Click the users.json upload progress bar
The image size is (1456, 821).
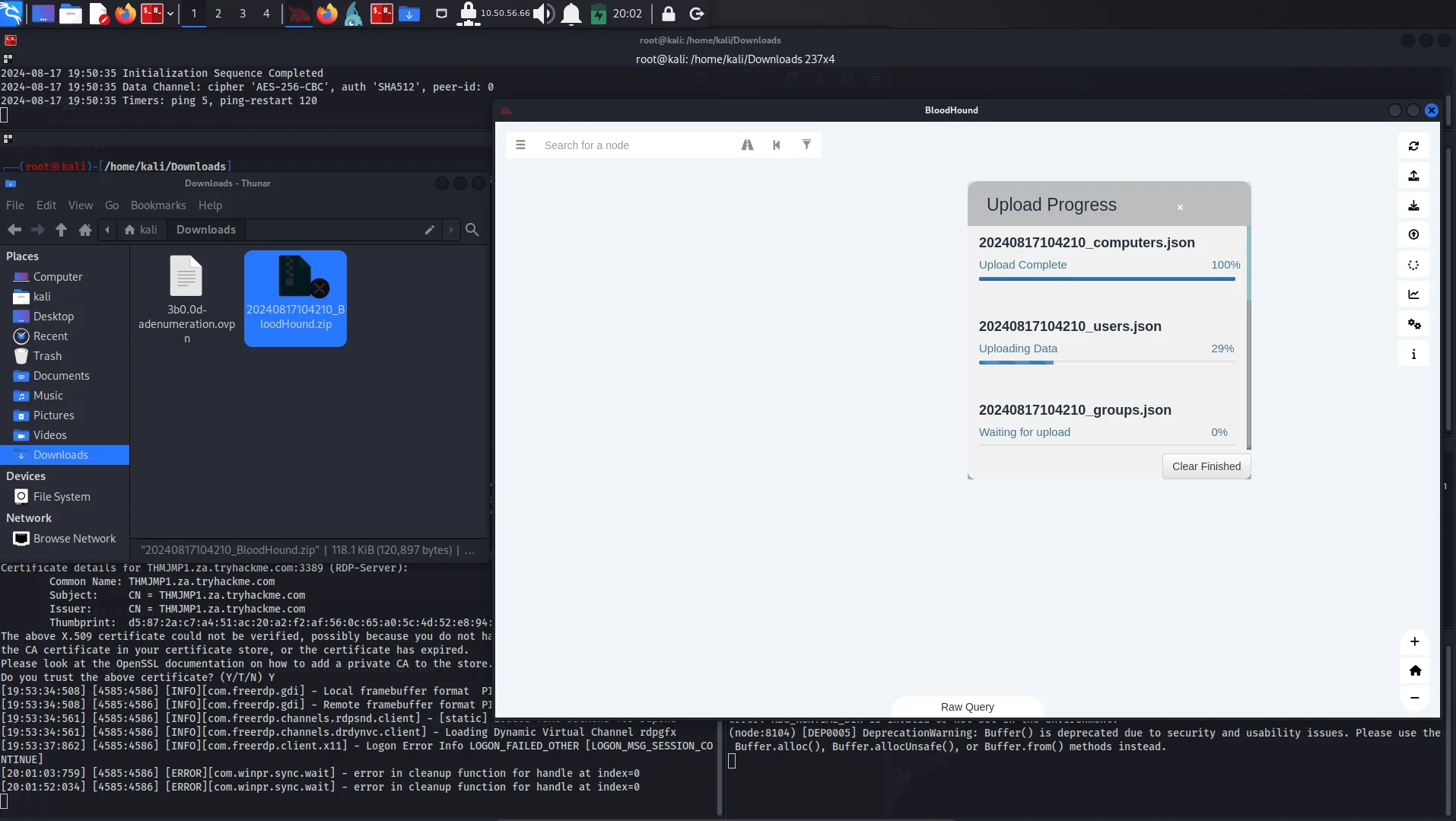[x=1107, y=363]
